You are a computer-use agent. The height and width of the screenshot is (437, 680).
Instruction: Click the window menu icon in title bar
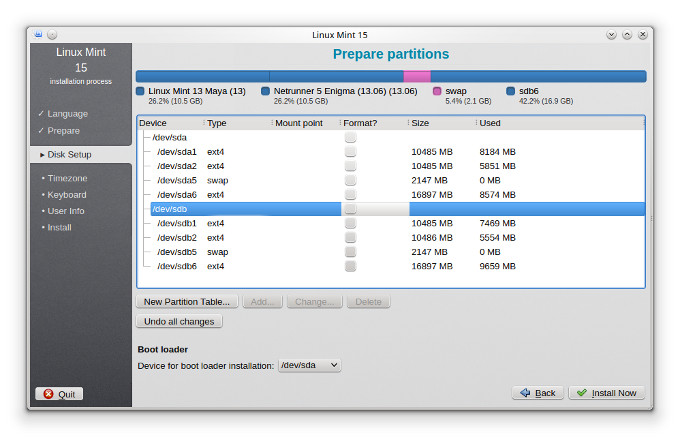coord(38,34)
